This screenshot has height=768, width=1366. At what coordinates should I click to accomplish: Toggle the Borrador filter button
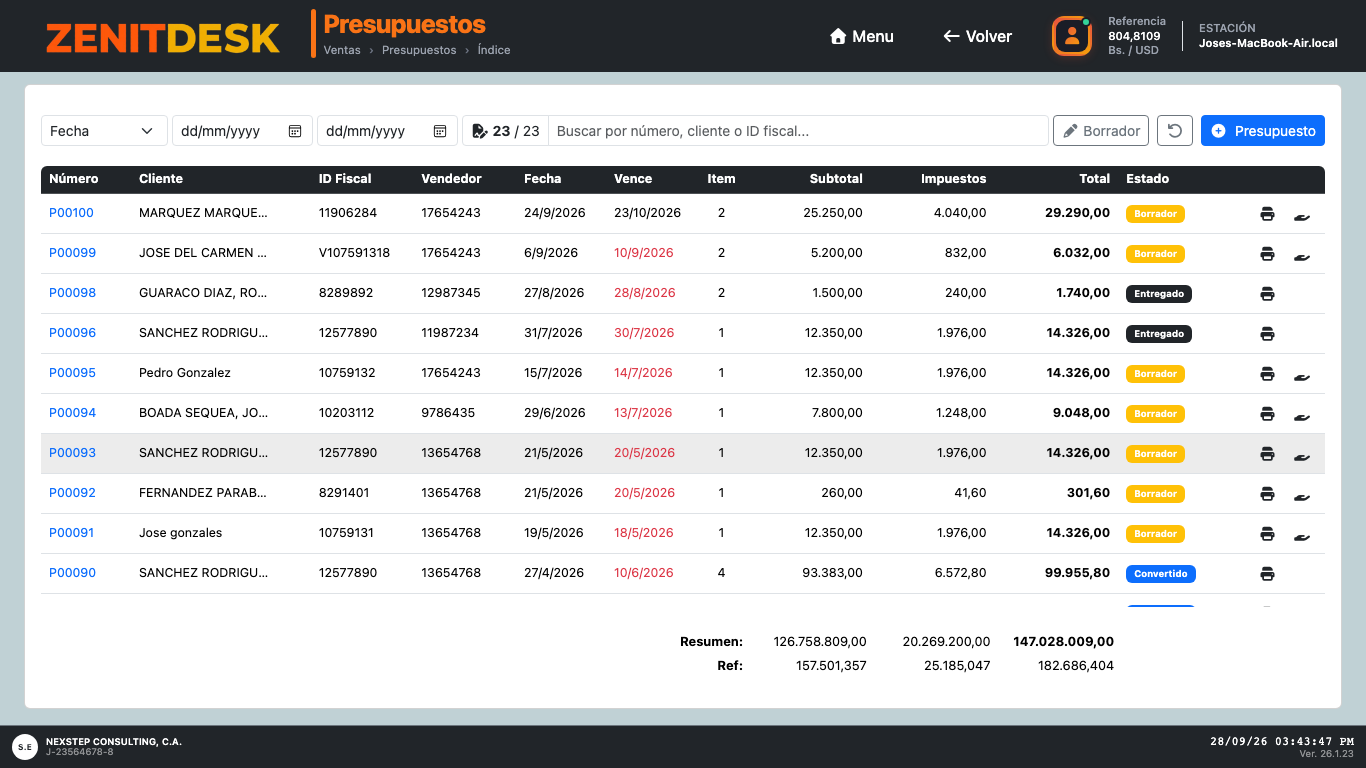click(1101, 131)
